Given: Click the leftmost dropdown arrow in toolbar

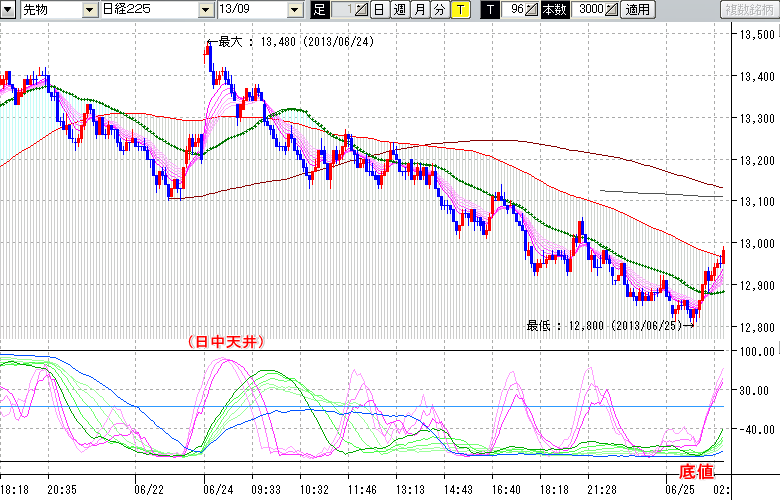Looking at the screenshot, I should tap(10, 10).
